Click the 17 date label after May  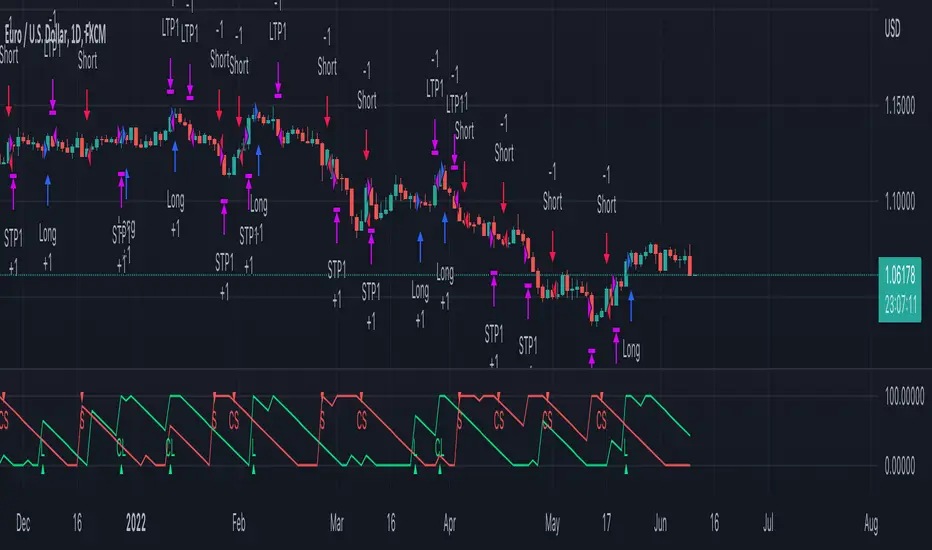(x=606, y=523)
